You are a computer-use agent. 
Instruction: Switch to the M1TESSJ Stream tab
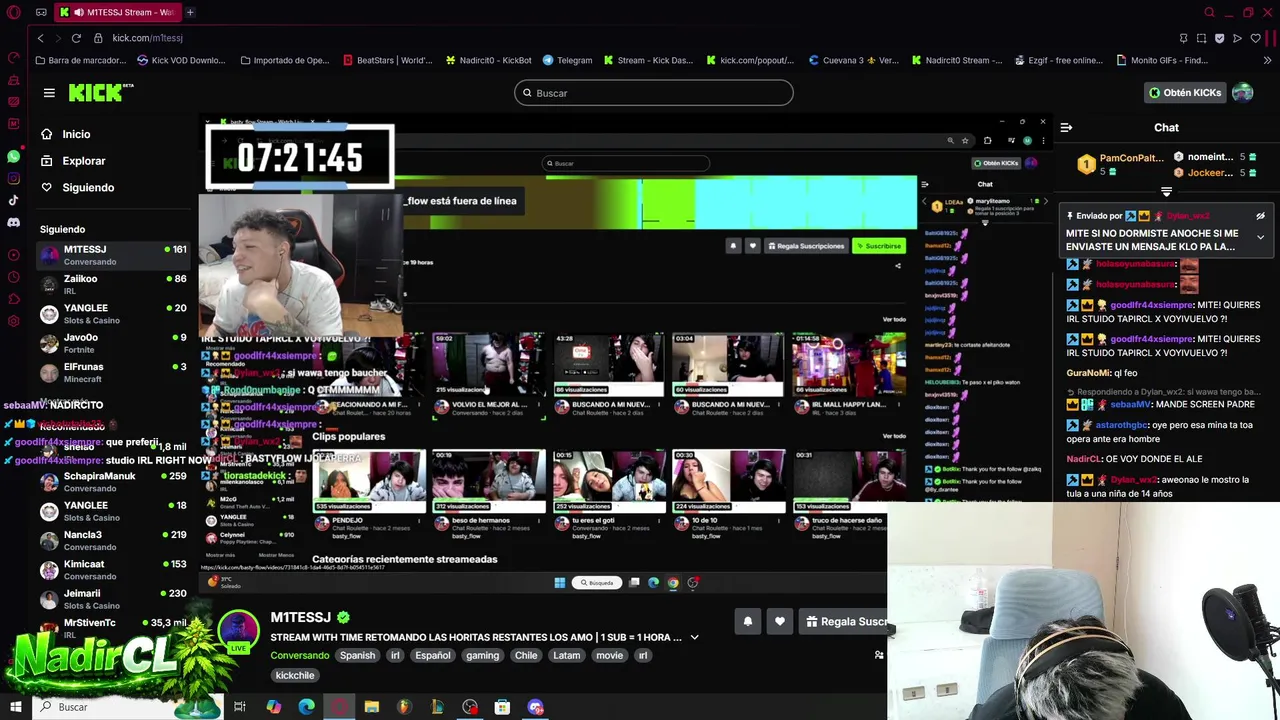(x=116, y=12)
